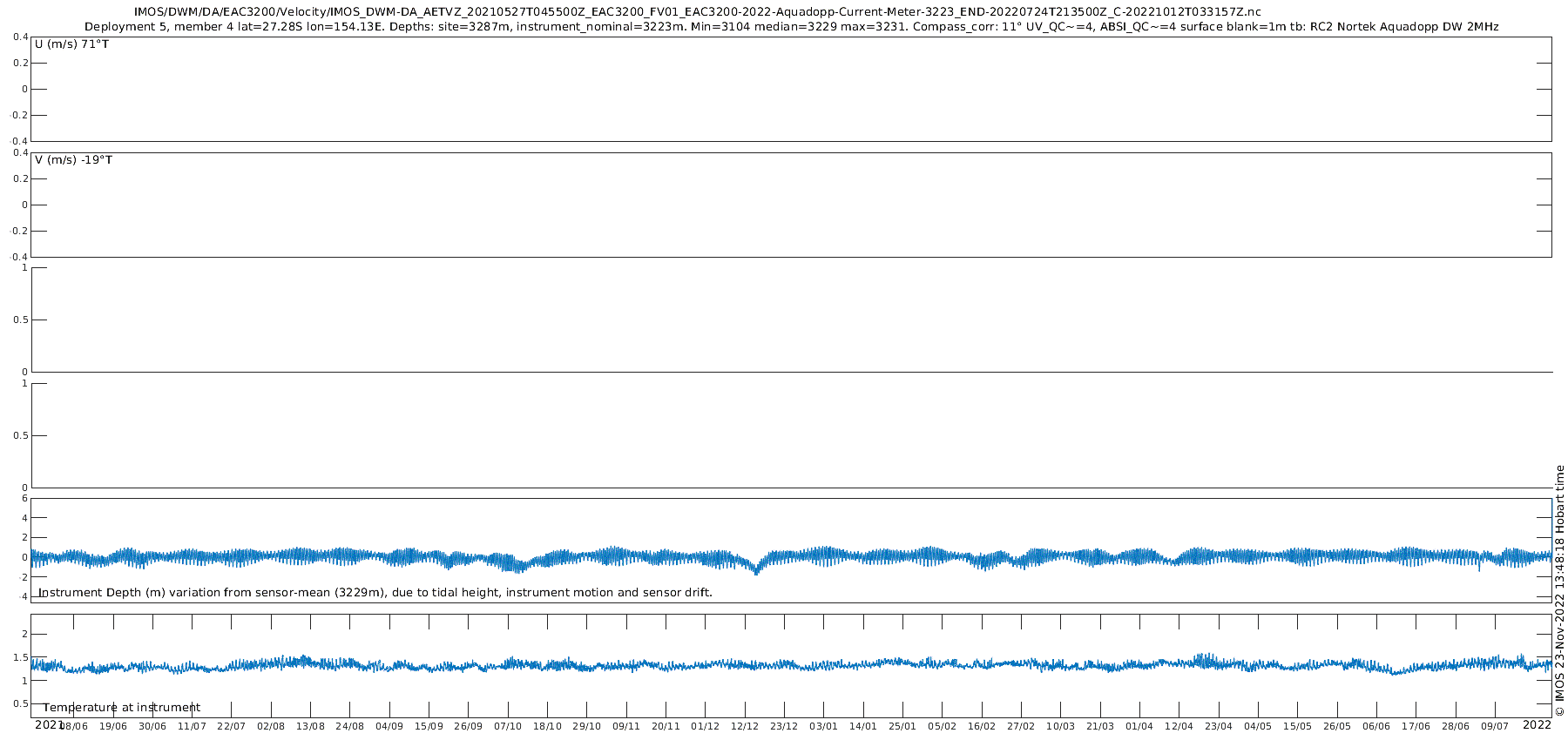Click the 'Temperature at instrument' label

point(122,708)
